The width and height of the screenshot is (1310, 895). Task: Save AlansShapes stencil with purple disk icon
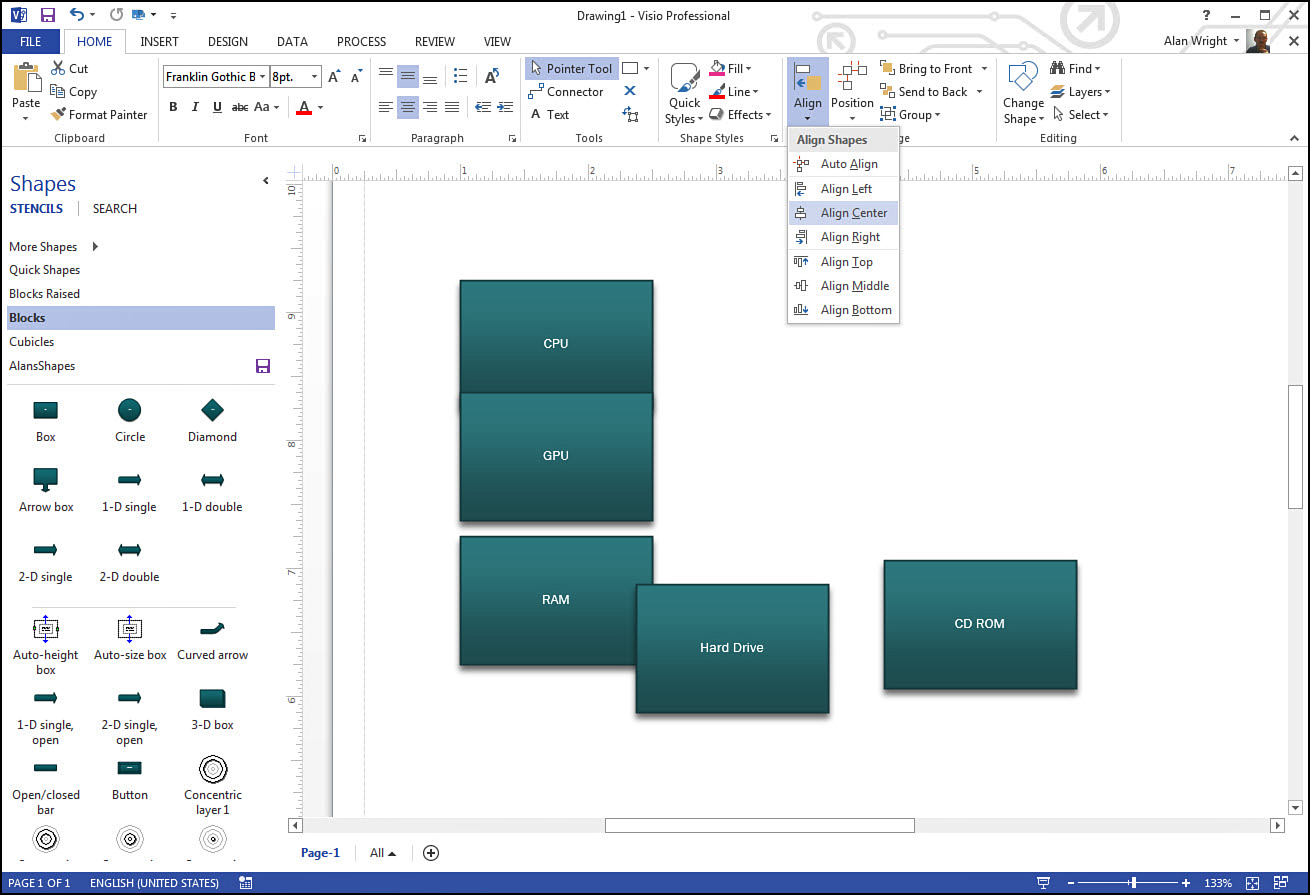(263, 366)
